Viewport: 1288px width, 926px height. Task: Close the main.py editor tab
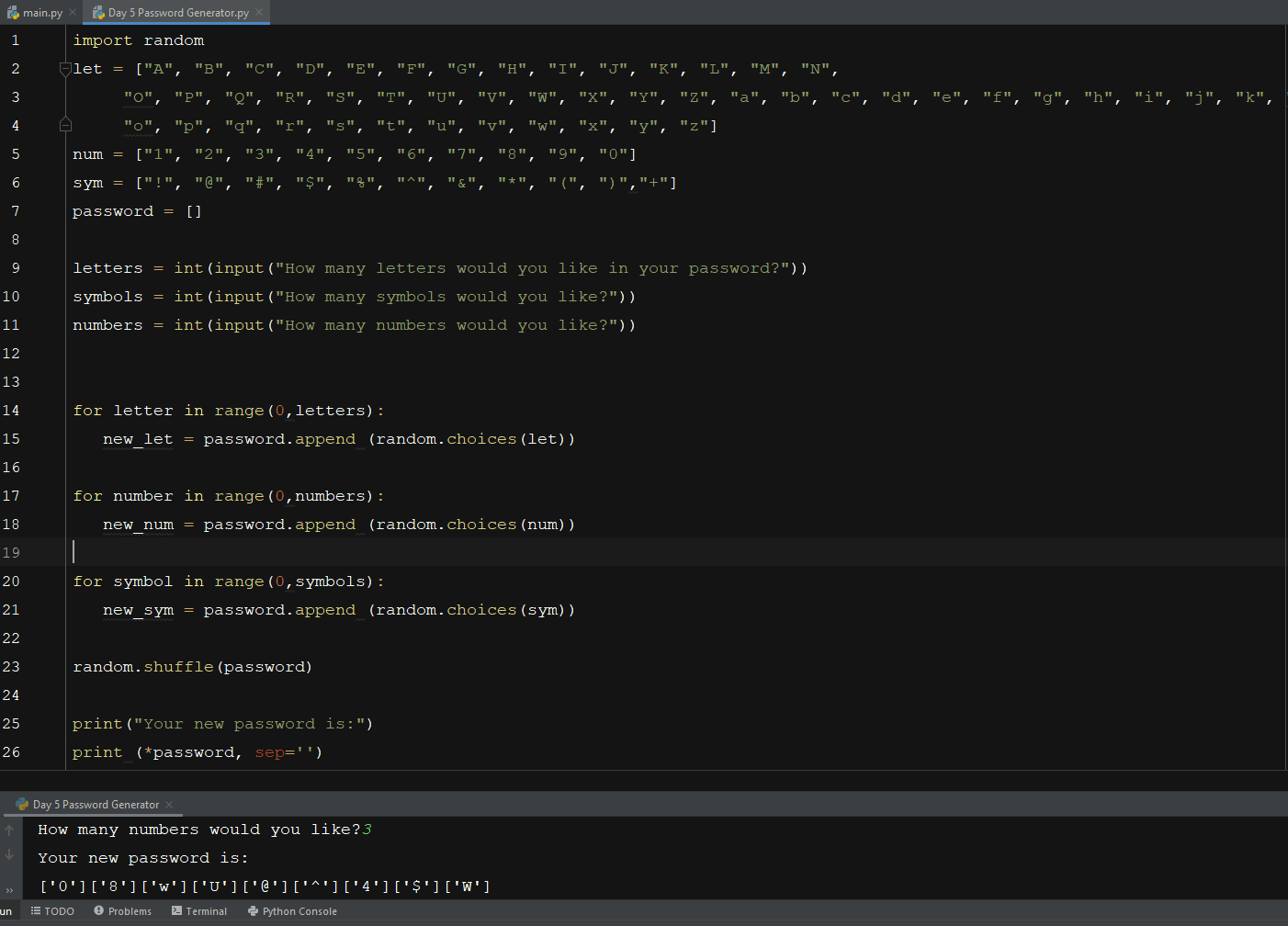click(x=72, y=12)
